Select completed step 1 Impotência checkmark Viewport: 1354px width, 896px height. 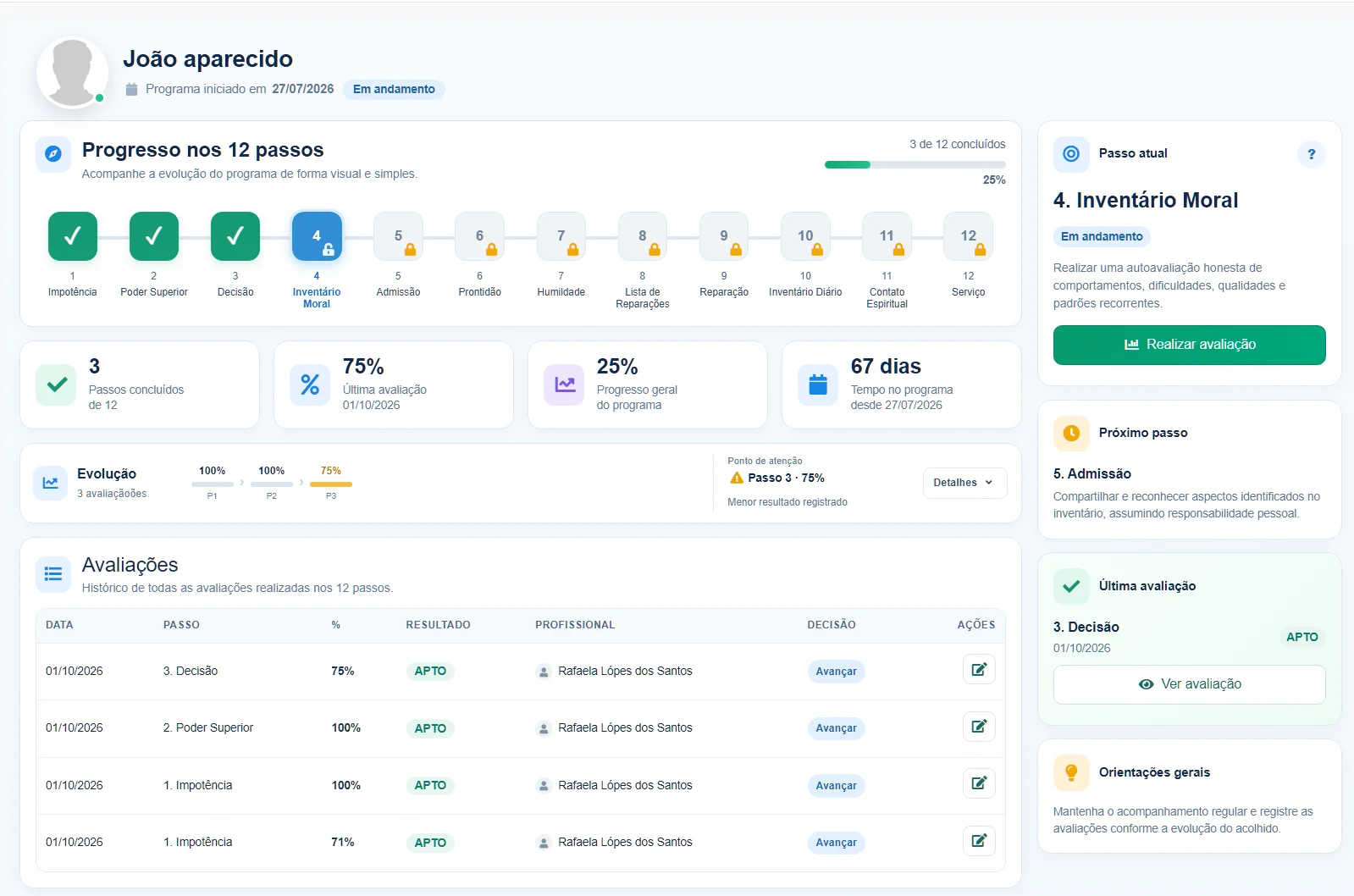(73, 236)
